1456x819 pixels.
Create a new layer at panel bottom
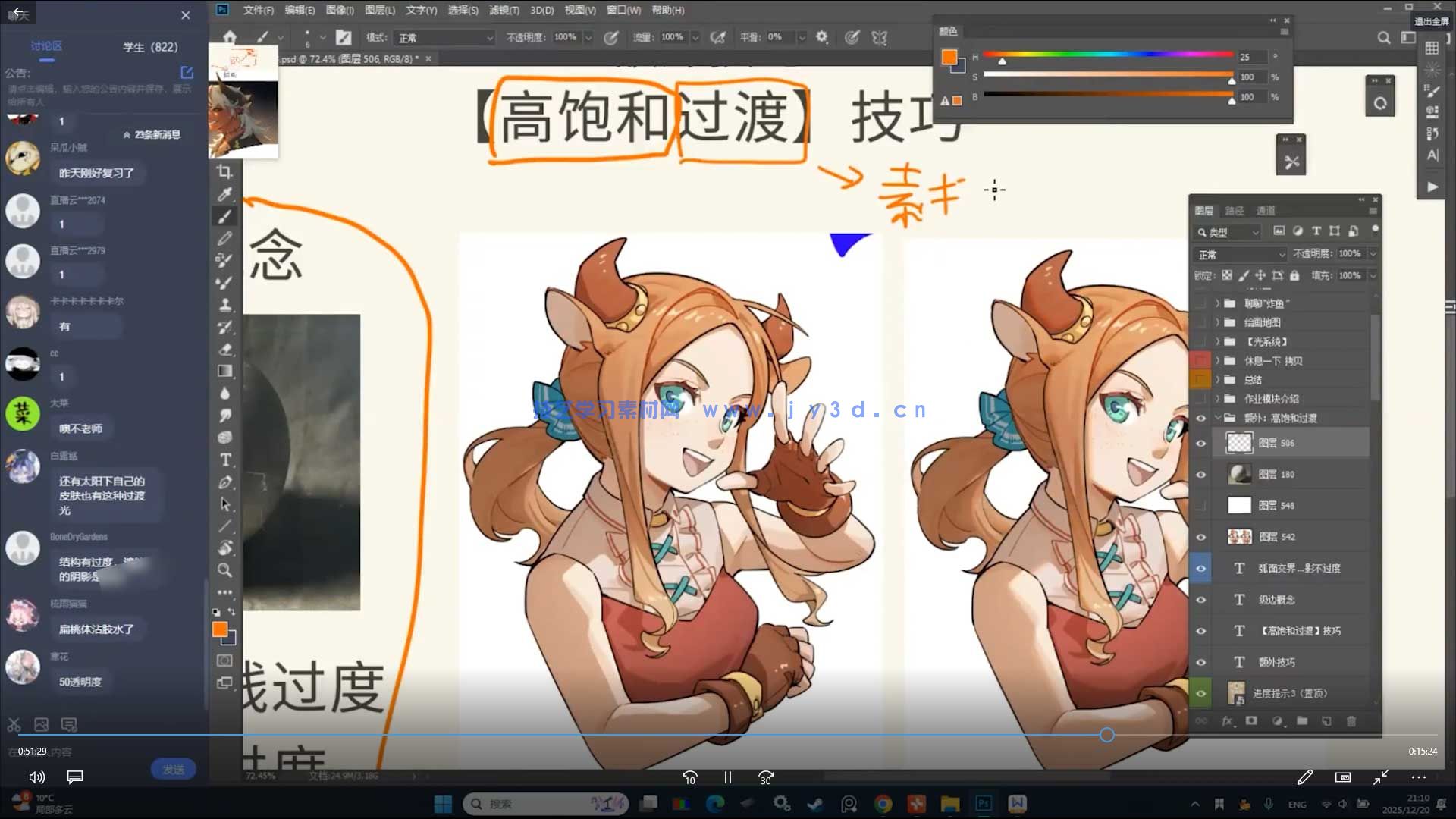point(1326,720)
